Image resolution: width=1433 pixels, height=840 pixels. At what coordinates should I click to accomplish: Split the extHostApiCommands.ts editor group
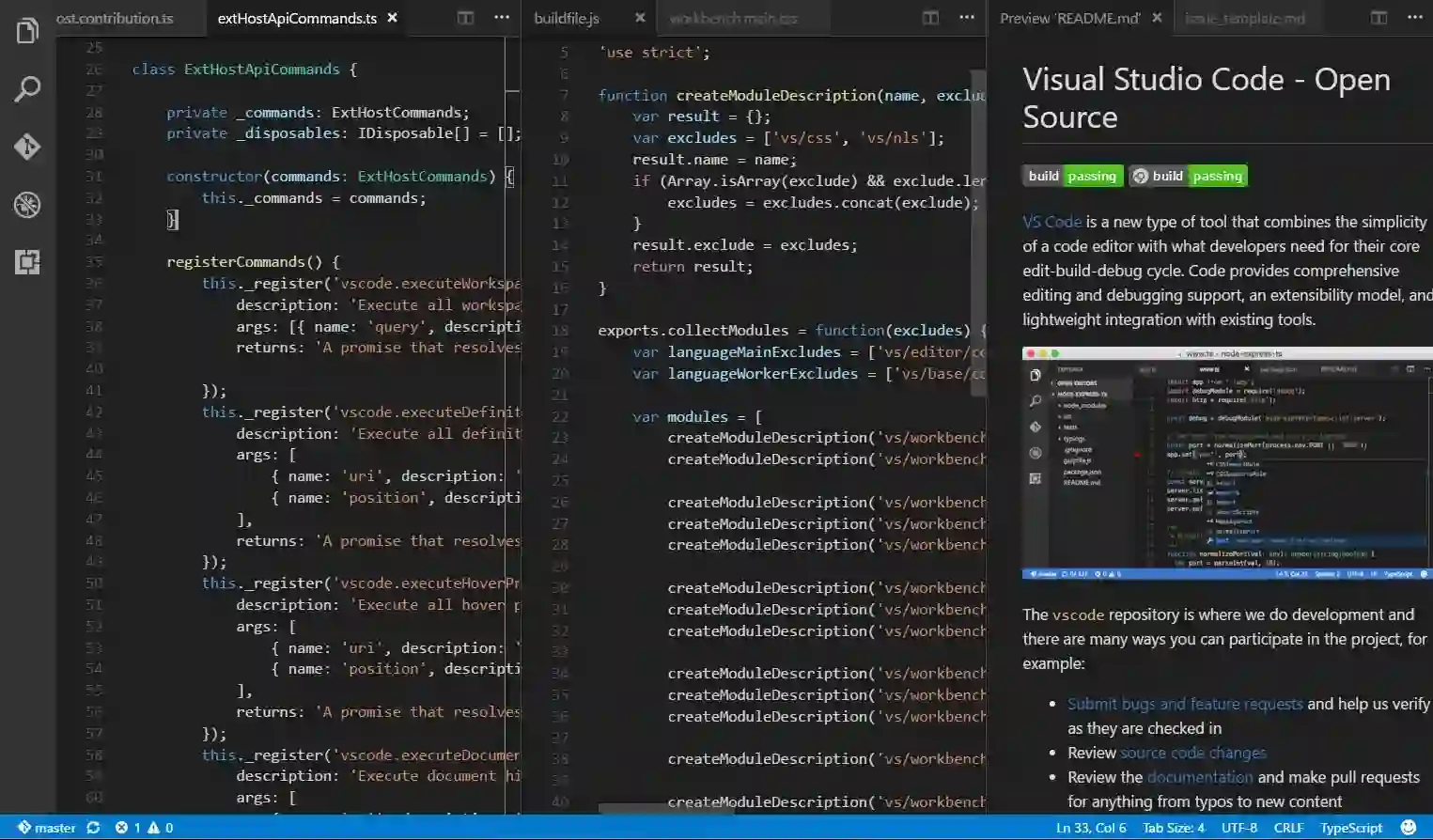click(x=465, y=18)
